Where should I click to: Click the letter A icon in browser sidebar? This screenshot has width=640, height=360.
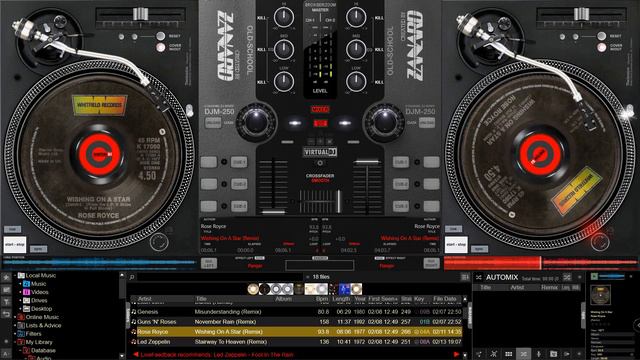pyautogui.click(x=6, y=353)
